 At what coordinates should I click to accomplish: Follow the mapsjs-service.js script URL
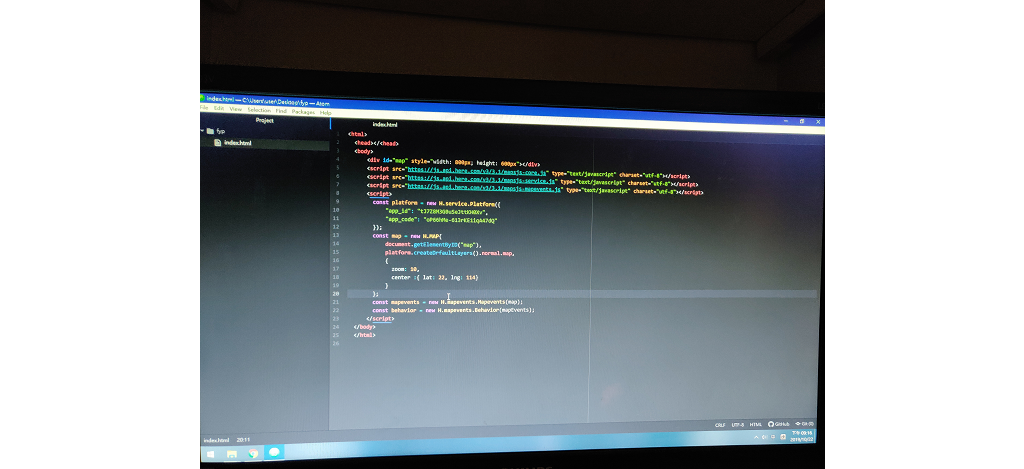coord(482,179)
